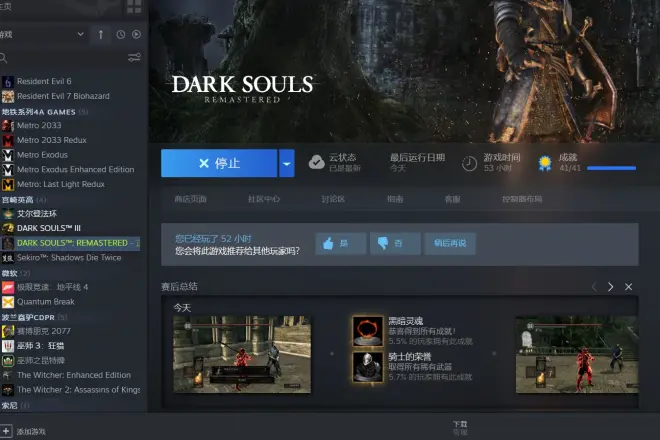Click the blue 停止 stop button
The height and width of the screenshot is (440, 660).
tap(219, 163)
